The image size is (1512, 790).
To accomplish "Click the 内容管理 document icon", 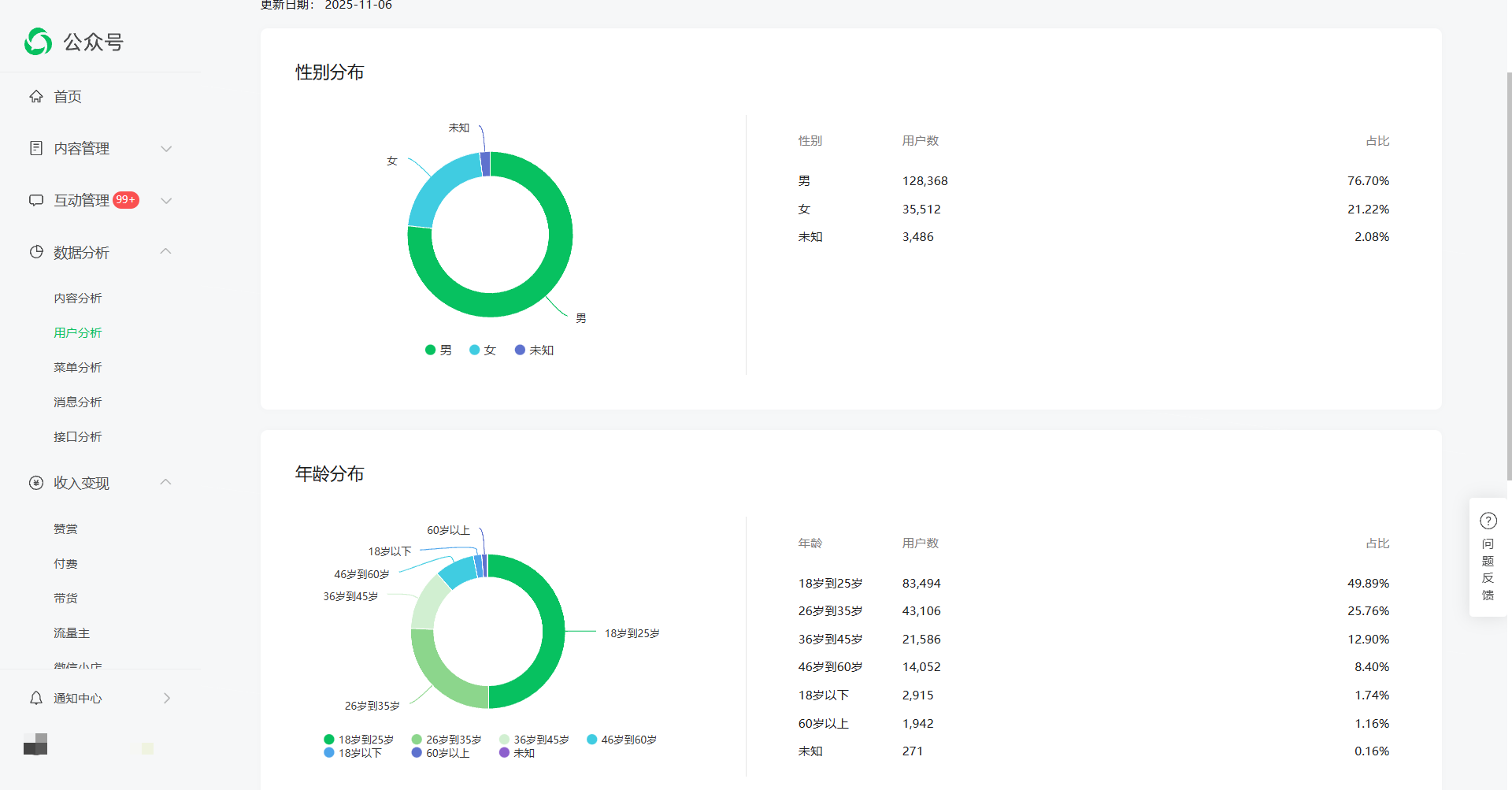I will [36, 148].
